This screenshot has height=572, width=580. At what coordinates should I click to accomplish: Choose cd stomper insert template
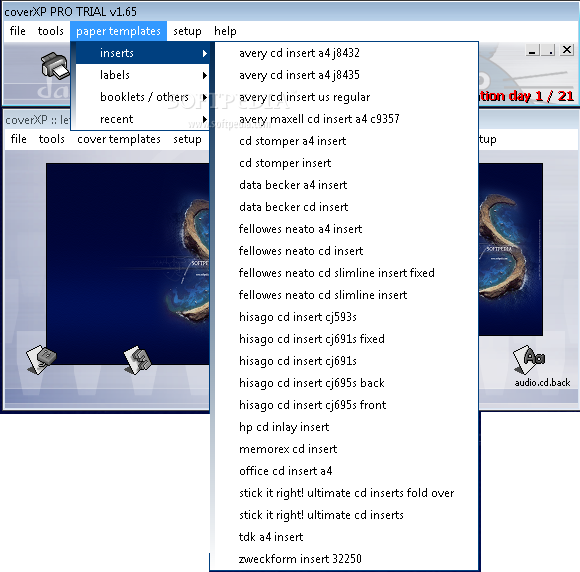(x=346, y=163)
